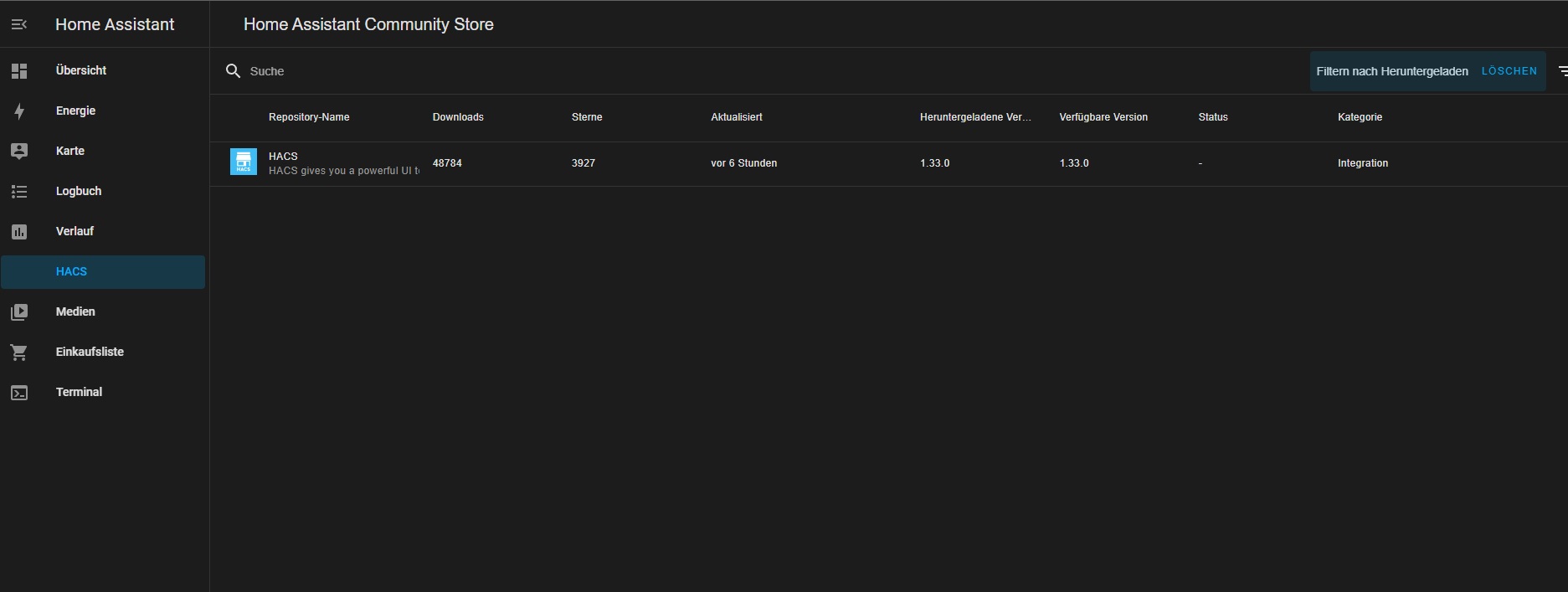Screen dimensions: 1568x592
Task: Select HACS in the sidebar
Action: (x=103, y=272)
